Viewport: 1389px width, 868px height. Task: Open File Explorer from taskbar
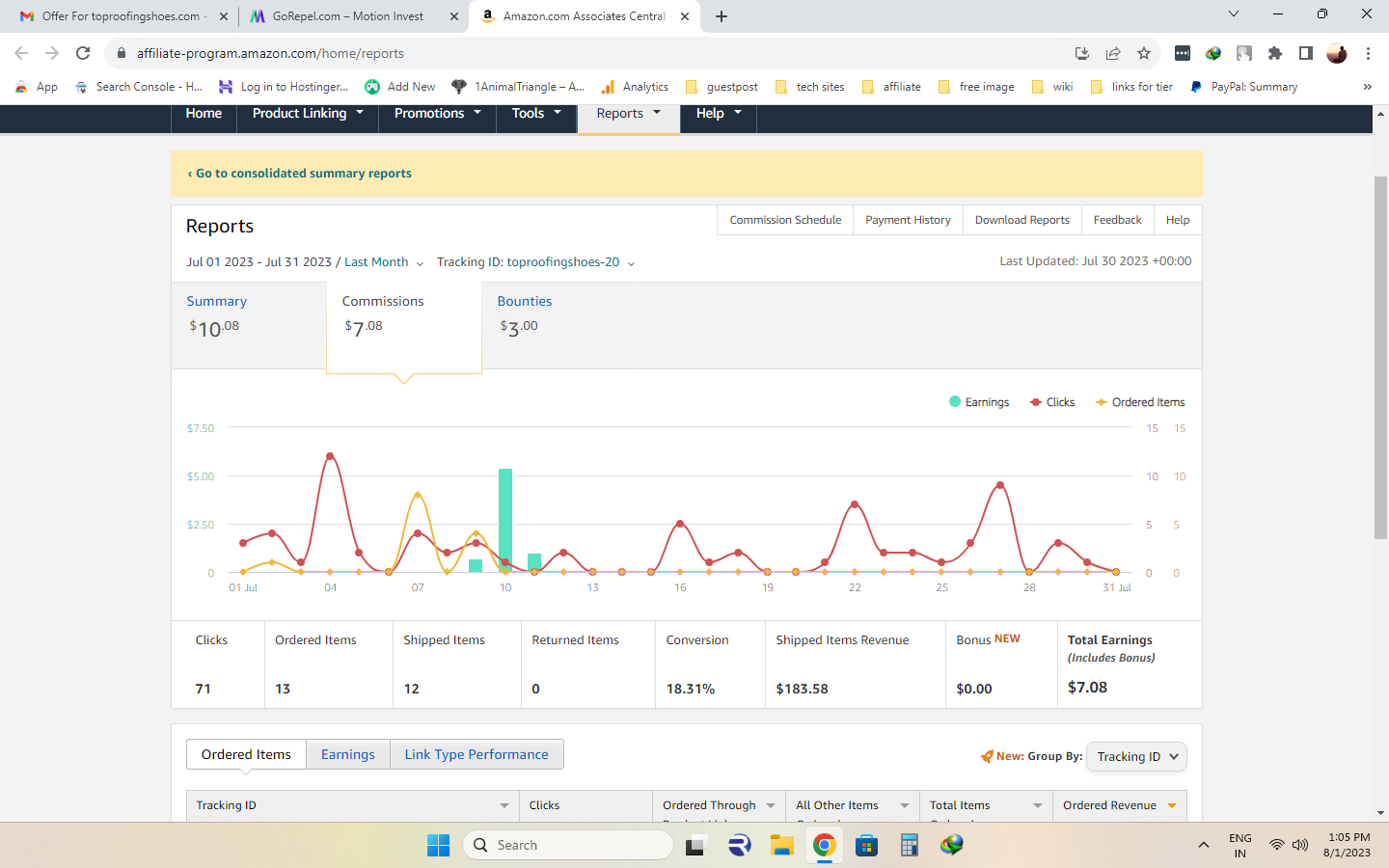click(781, 845)
